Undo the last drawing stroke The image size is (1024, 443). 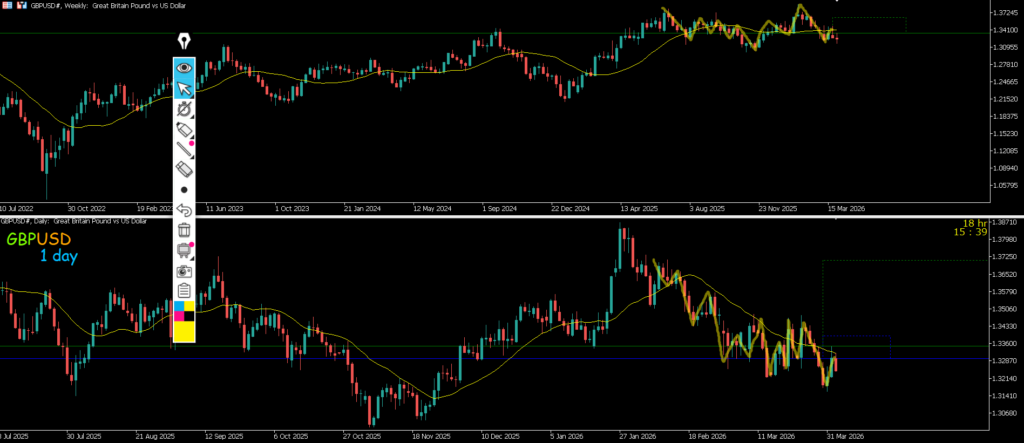184,210
